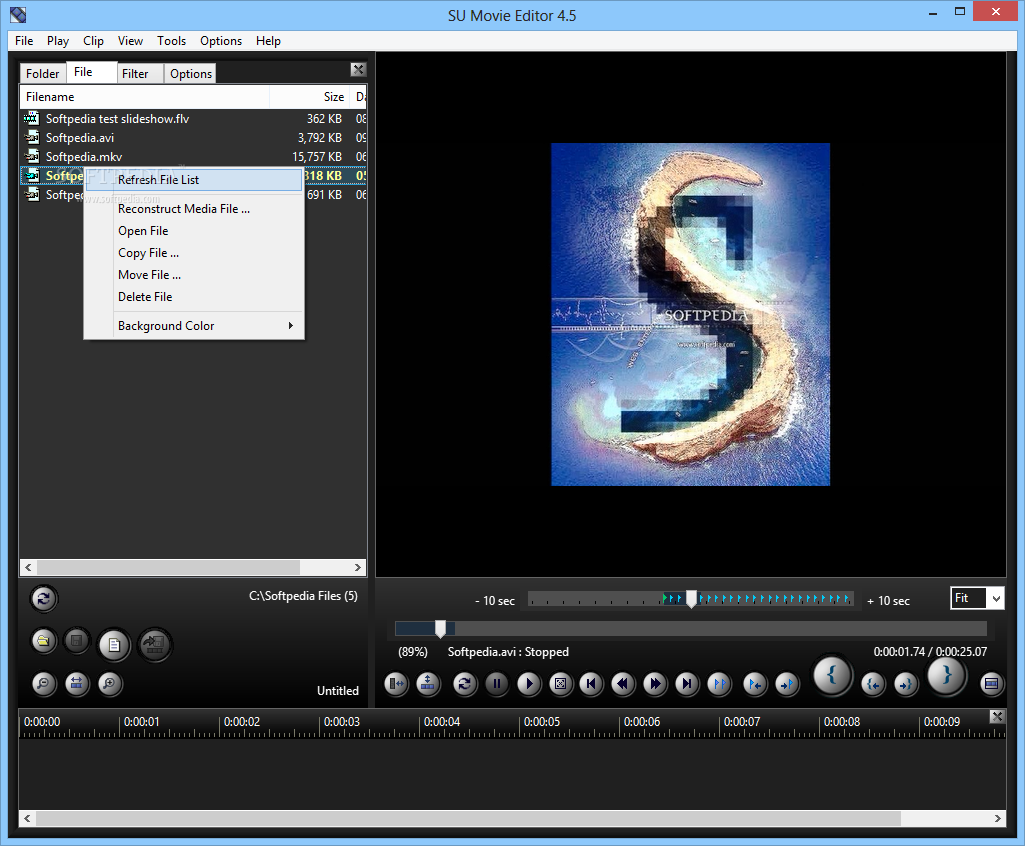This screenshot has height=846, width=1025.
Task: Close the timeline panel with its X
Action: click(997, 717)
